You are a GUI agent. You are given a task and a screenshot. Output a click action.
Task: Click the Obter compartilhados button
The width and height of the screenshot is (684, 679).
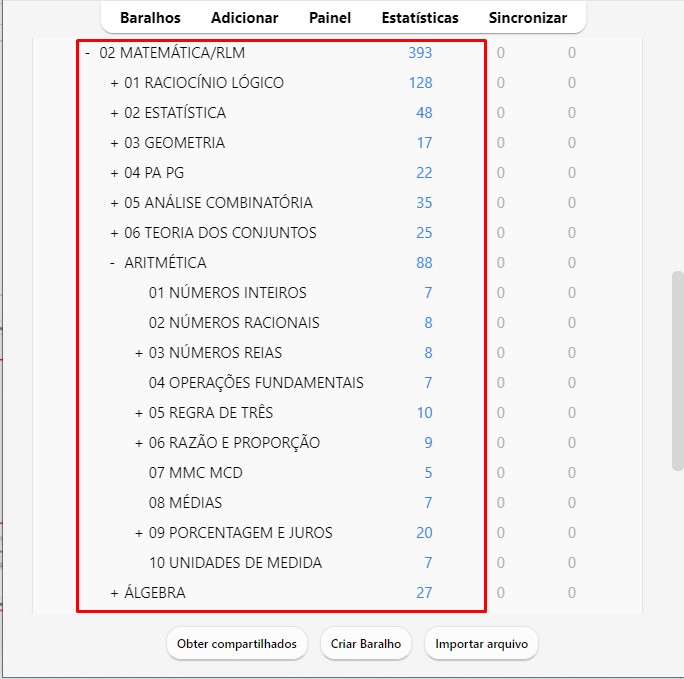point(237,644)
